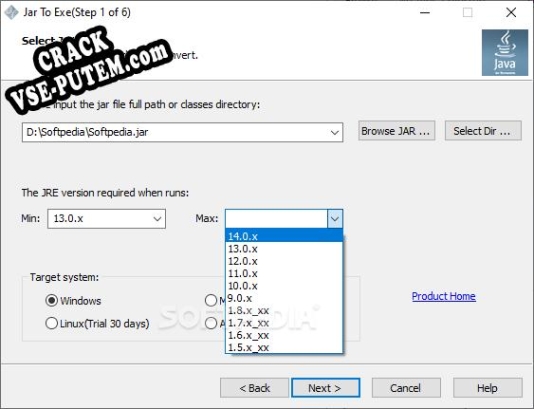Click the Browse JAR button
The image size is (534, 409).
tap(396, 131)
